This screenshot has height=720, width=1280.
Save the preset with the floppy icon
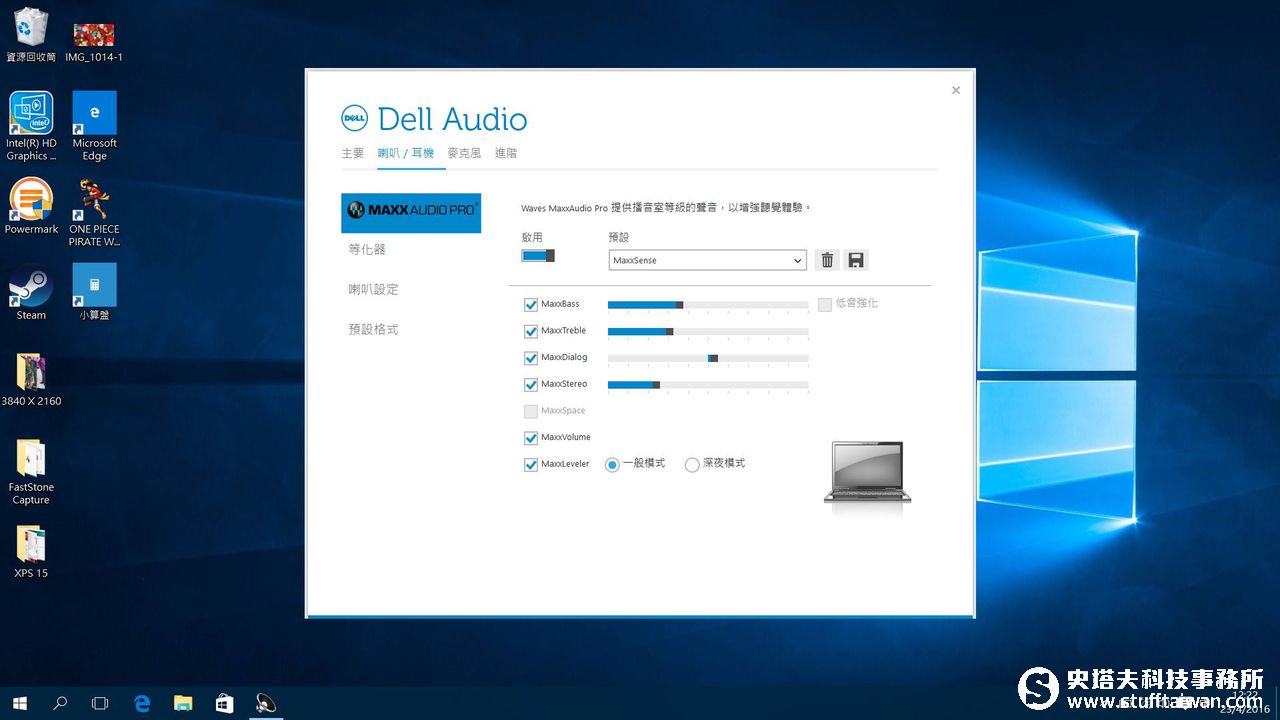pyautogui.click(x=856, y=260)
